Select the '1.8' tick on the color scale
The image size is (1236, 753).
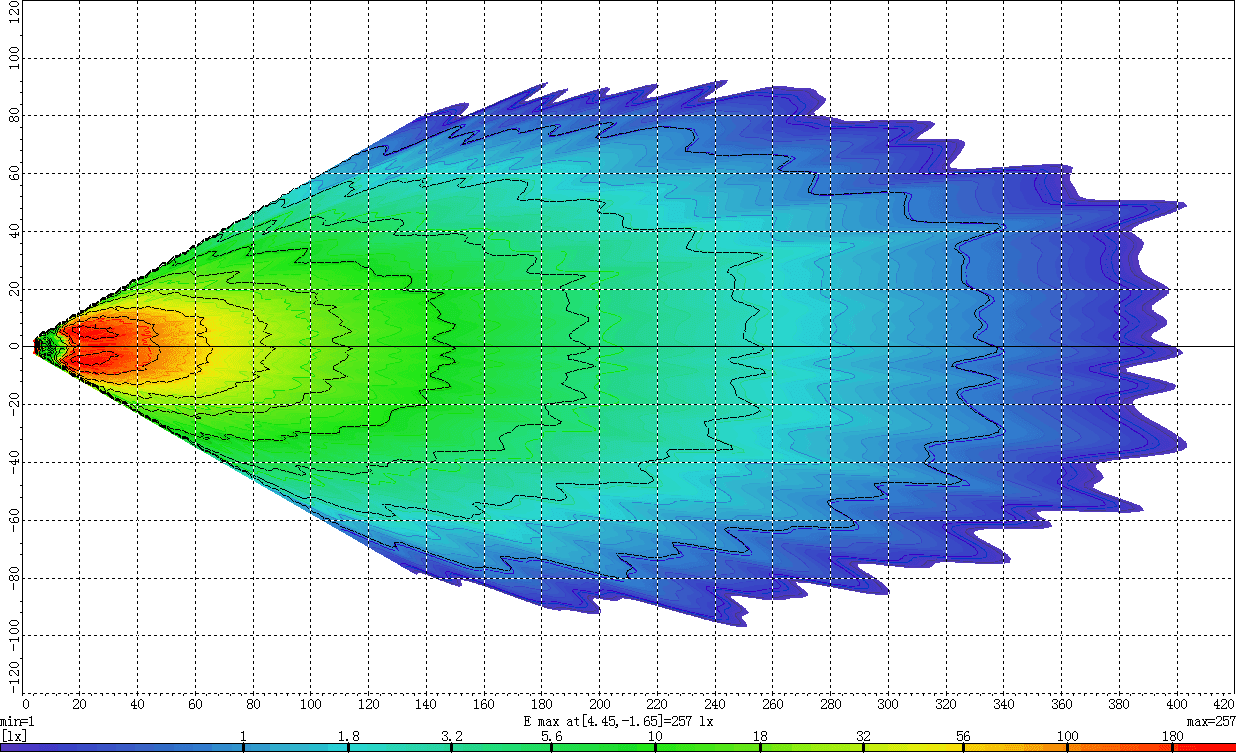coord(348,737)
